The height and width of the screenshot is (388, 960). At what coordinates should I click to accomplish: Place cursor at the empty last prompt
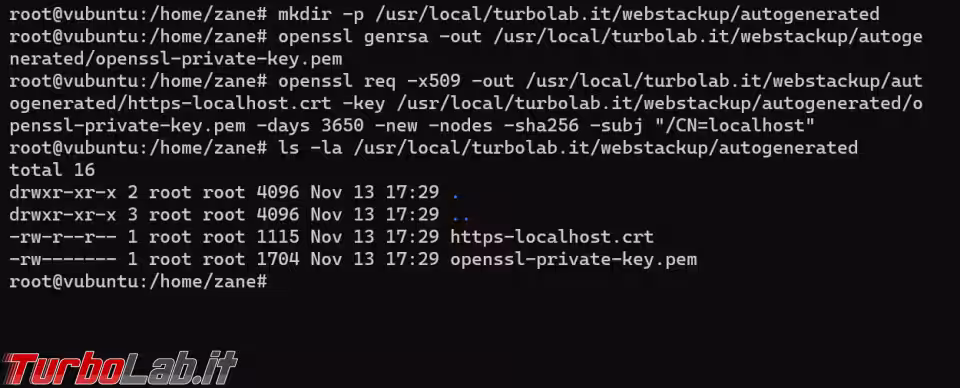click(273, 282)
